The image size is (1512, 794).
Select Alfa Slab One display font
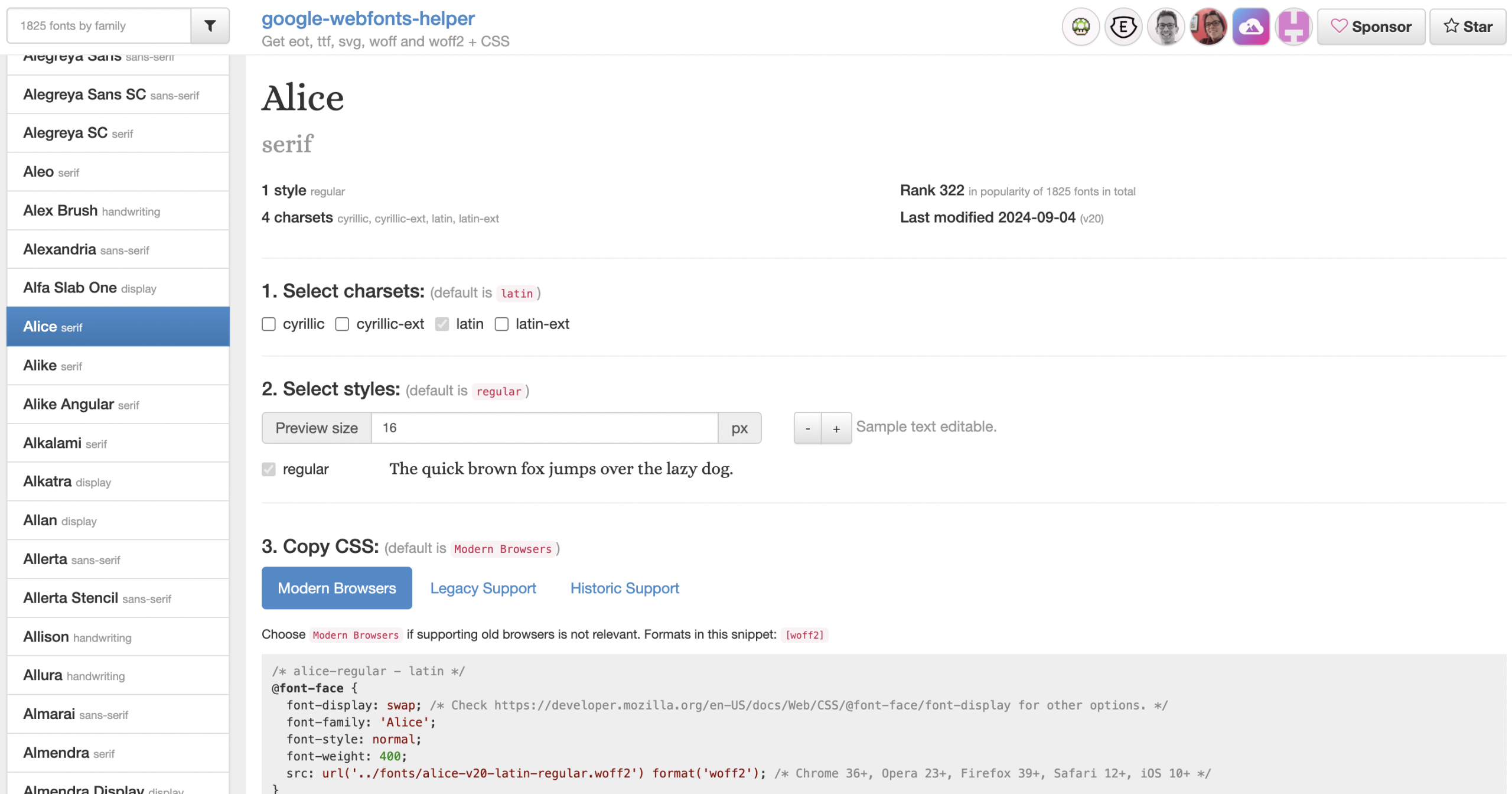118,288
